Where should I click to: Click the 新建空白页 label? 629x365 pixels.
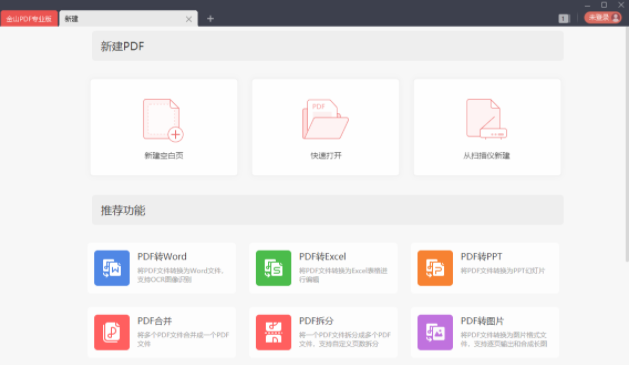[x=164, y=156]
